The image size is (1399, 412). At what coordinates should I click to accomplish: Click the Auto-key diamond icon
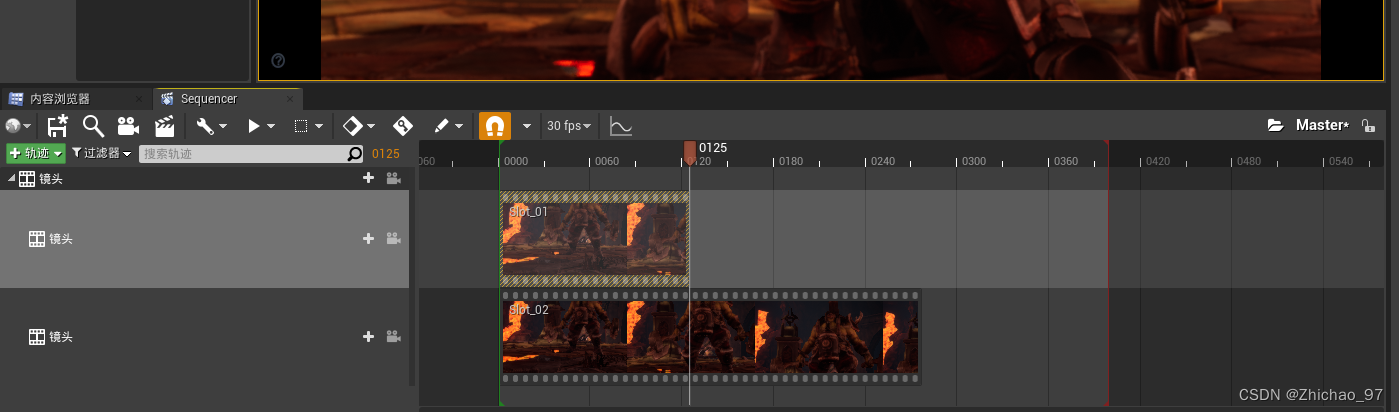click(x=403, y=126)
